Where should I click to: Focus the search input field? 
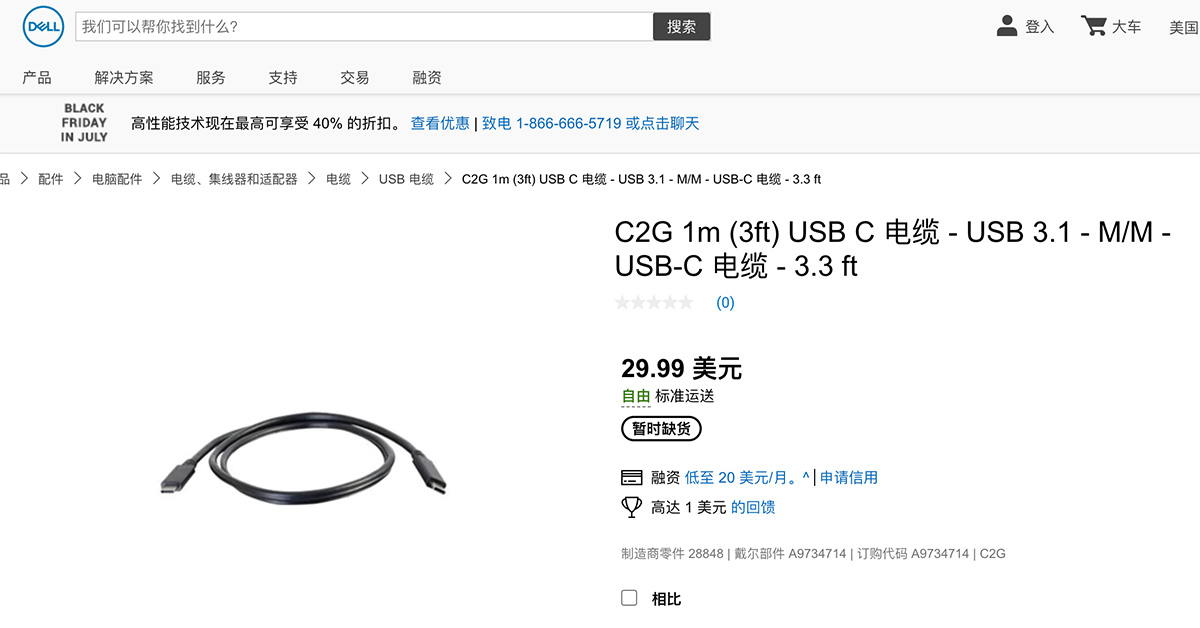365,27
